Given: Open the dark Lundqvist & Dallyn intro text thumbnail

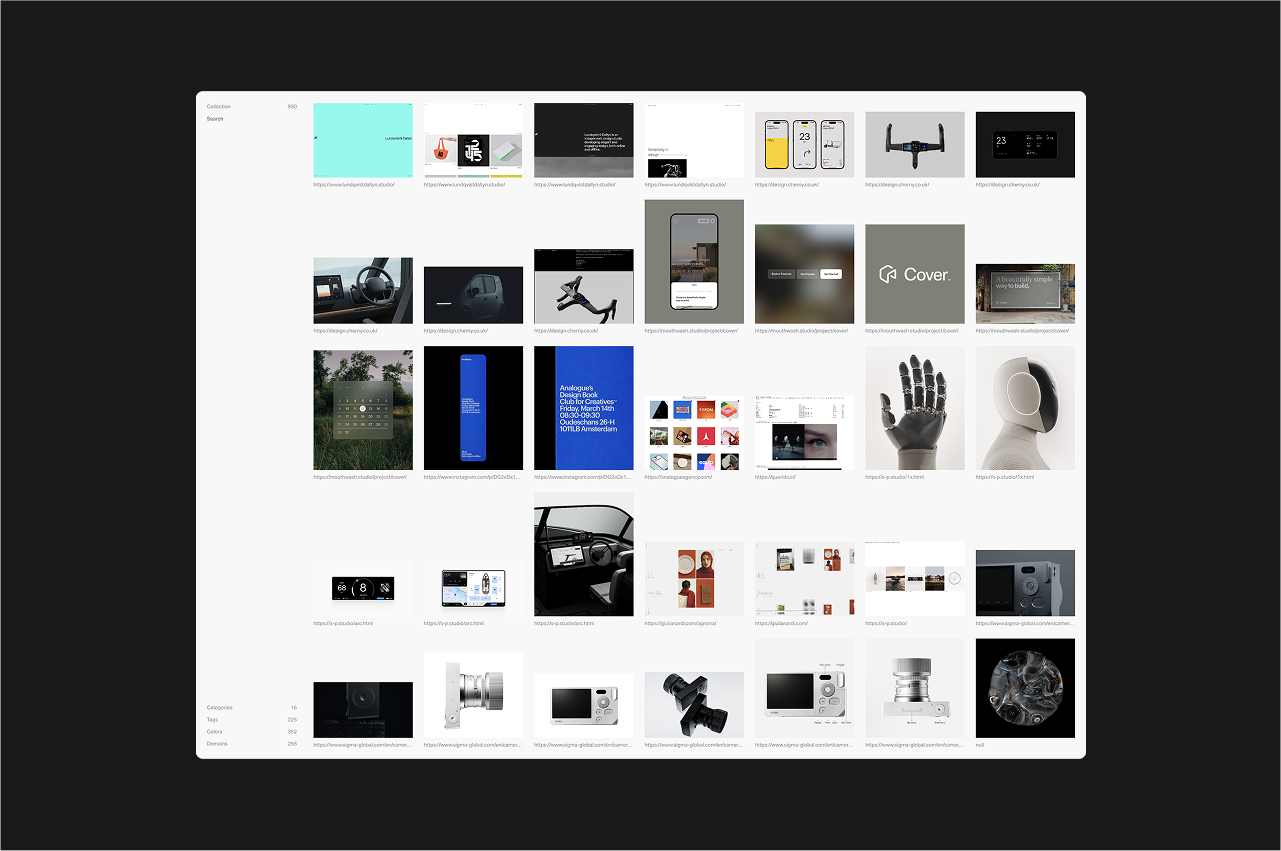Looking at the screenshot, I should tap(584, 140).
